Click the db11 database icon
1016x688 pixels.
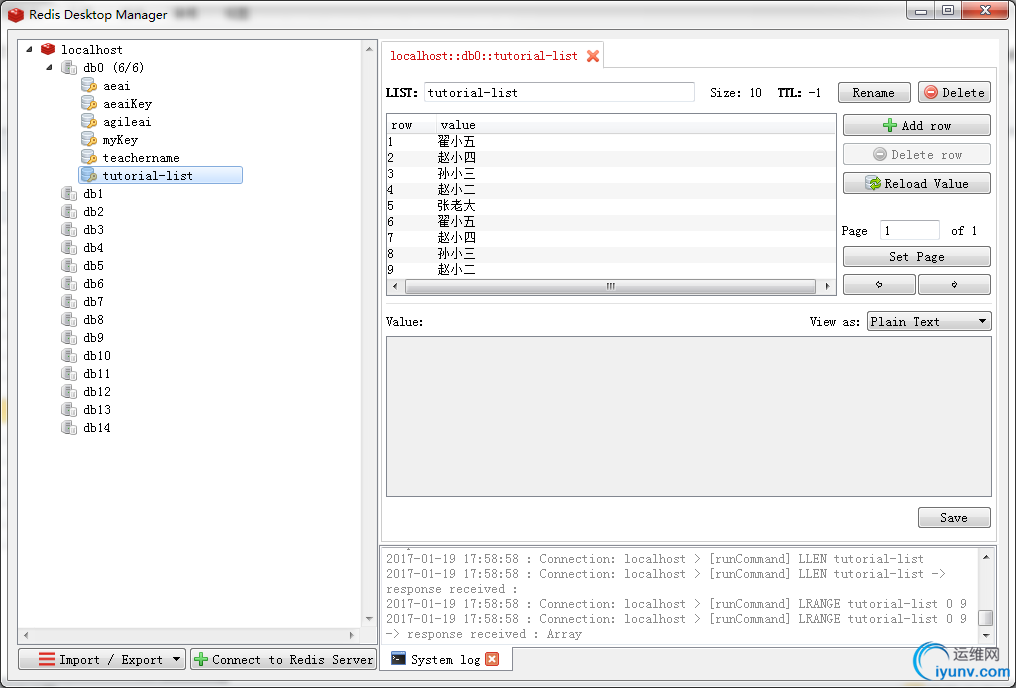(69, 374)
